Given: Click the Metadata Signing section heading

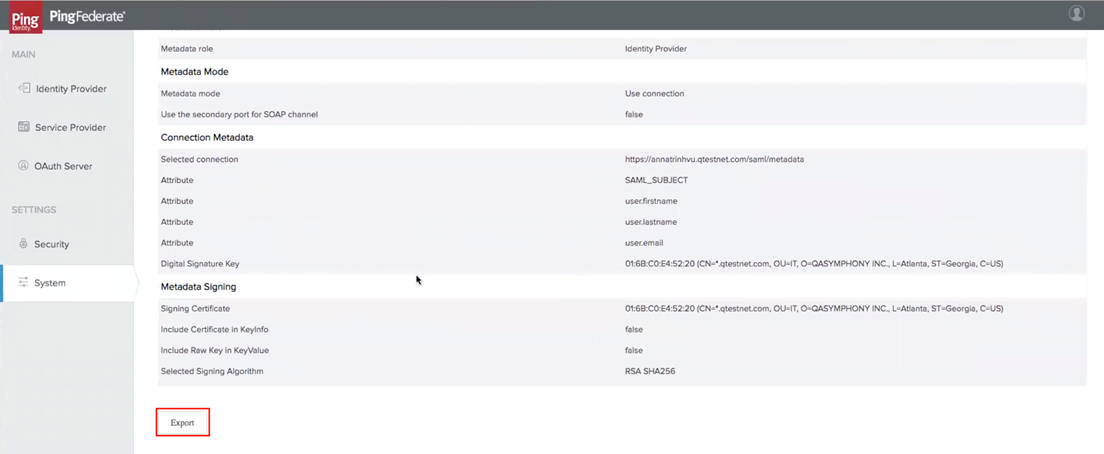Looking at the screenshot, I should 199,287.
